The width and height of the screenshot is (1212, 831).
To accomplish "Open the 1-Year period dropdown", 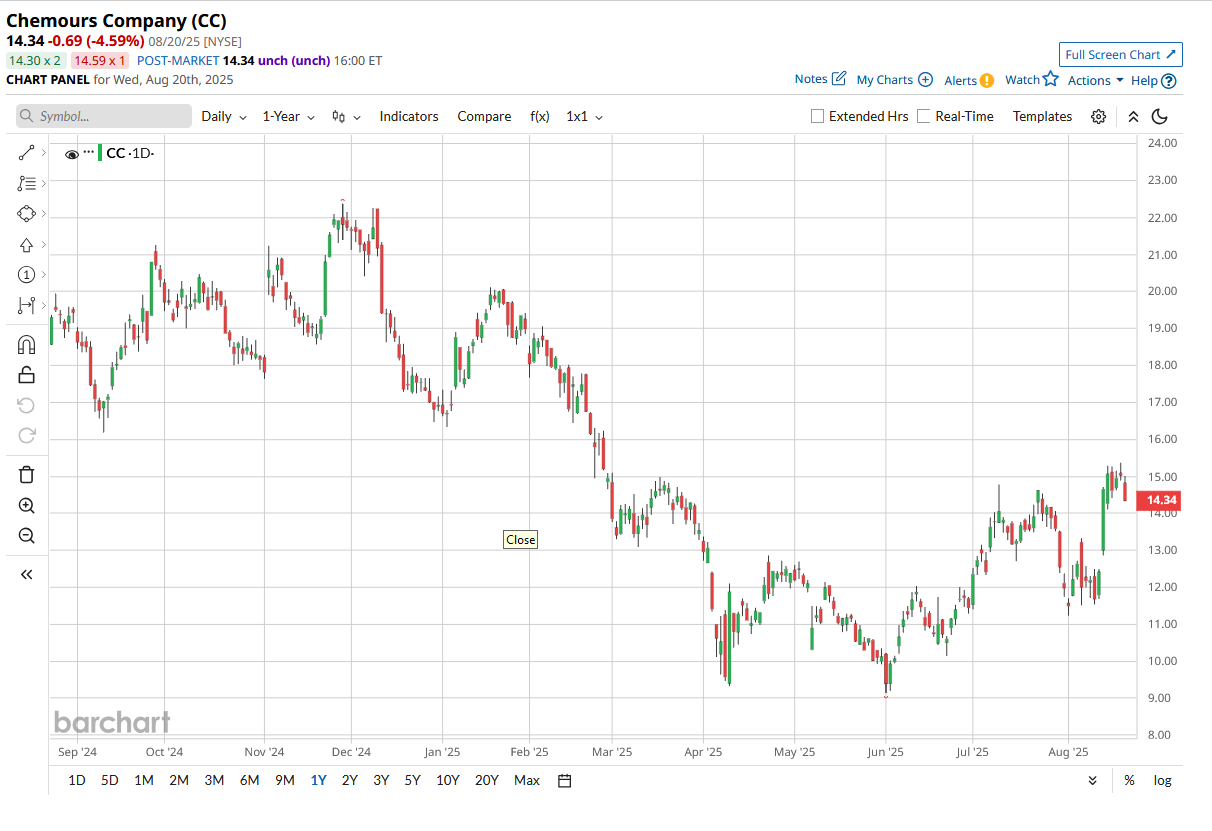I will [x=288, y=117].
